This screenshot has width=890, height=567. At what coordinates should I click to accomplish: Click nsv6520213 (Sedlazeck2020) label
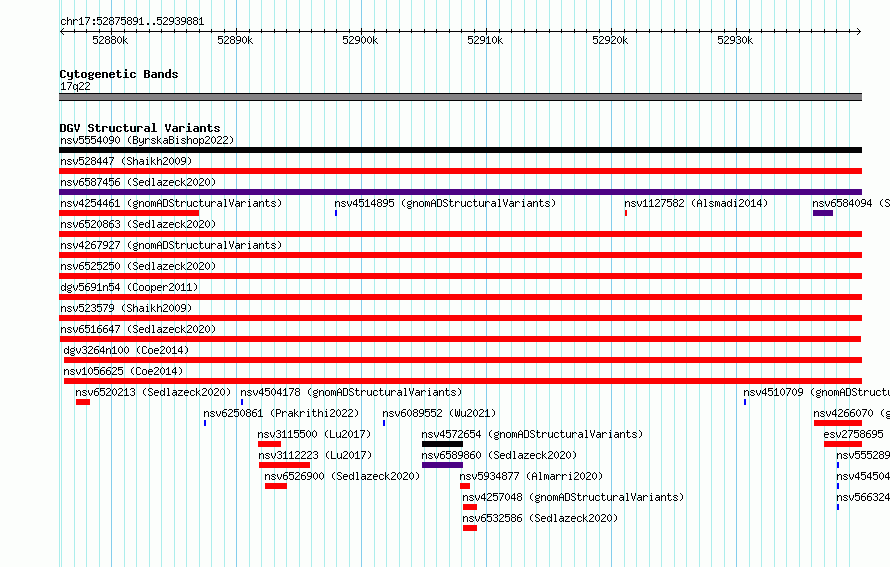click(153, 392)
